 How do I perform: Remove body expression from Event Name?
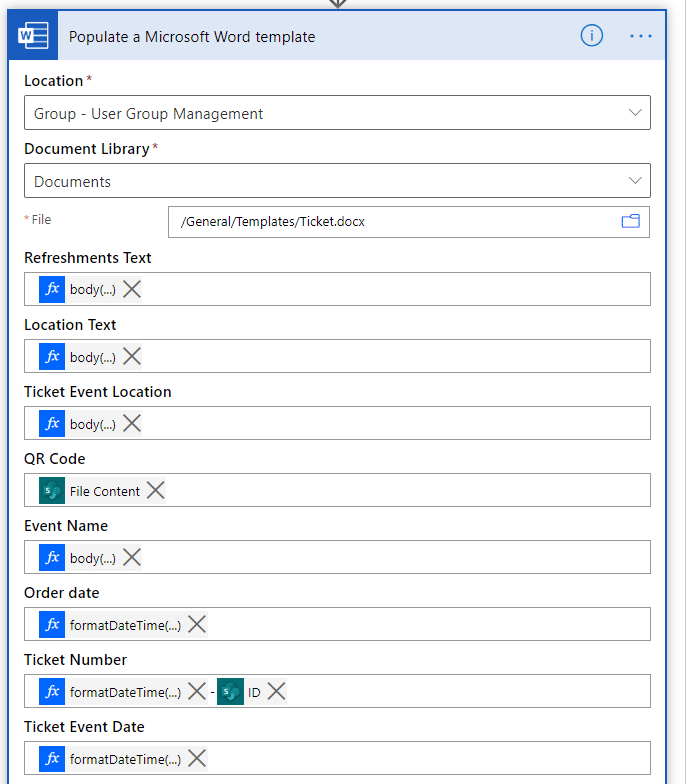132,558
